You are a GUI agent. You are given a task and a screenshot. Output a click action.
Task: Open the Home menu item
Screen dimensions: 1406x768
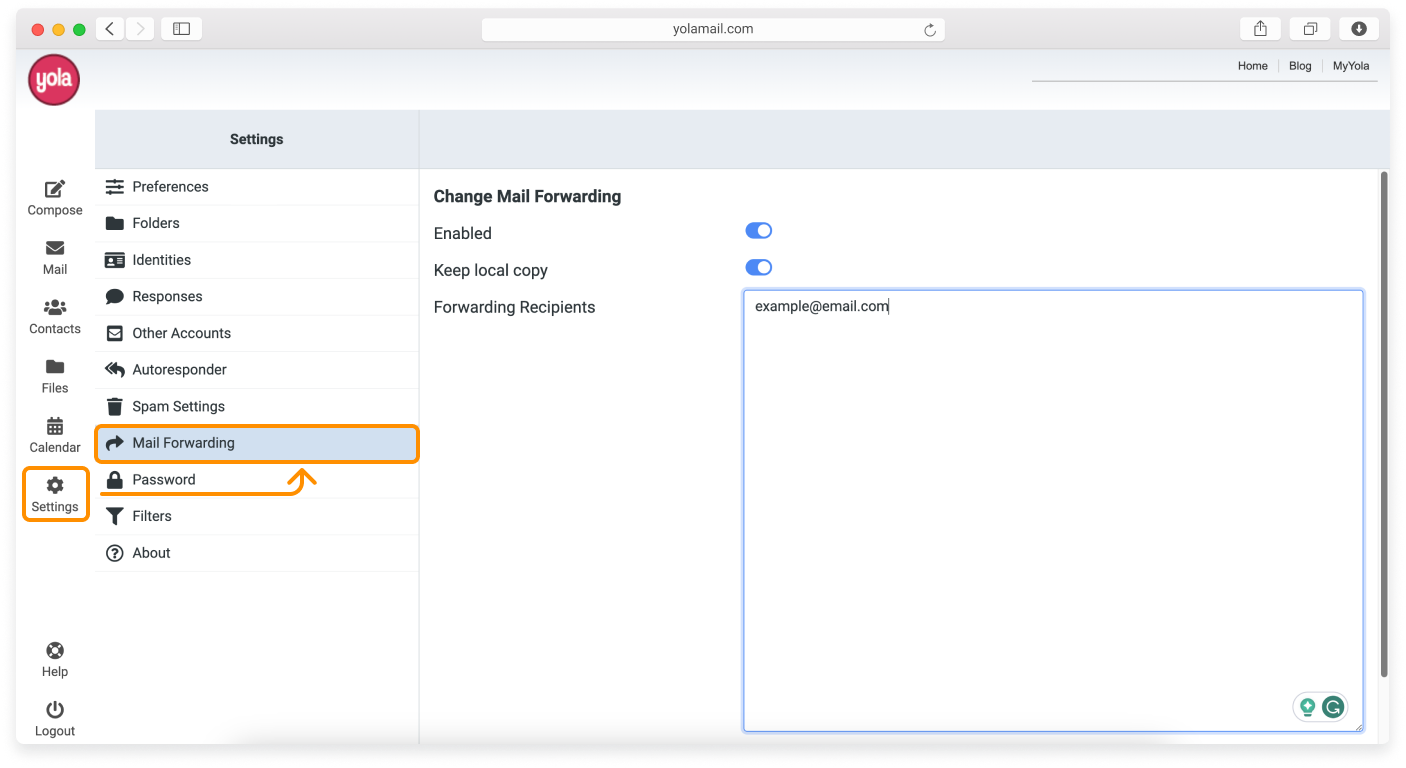coord(1252,65)
